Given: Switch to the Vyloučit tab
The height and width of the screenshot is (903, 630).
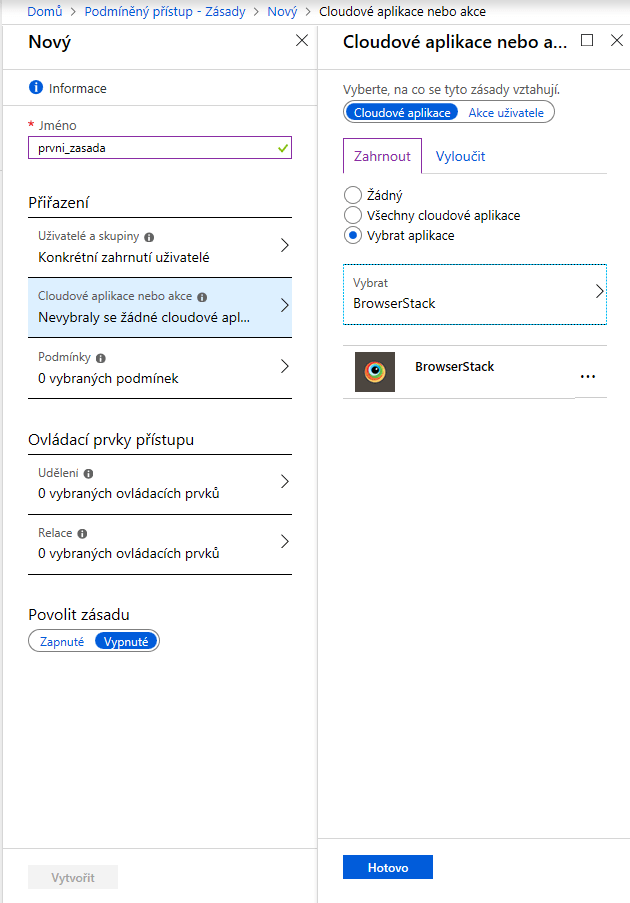Looking at the screenshot, I should (x=460, y=156).
